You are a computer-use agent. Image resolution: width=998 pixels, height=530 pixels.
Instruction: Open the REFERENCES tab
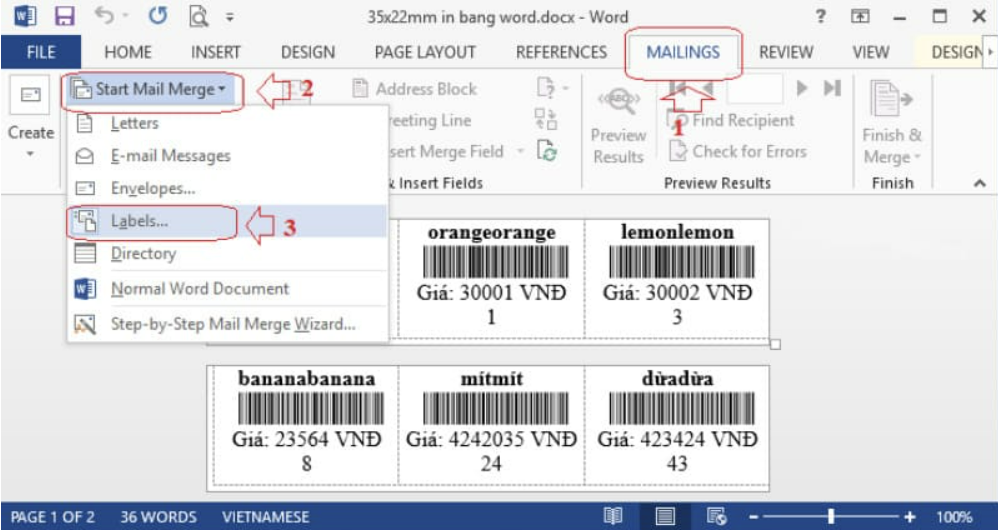click(x=561, y=52)
